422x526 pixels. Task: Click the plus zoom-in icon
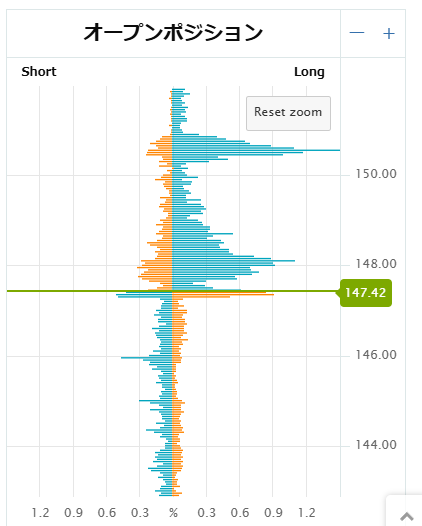(389, 33)
